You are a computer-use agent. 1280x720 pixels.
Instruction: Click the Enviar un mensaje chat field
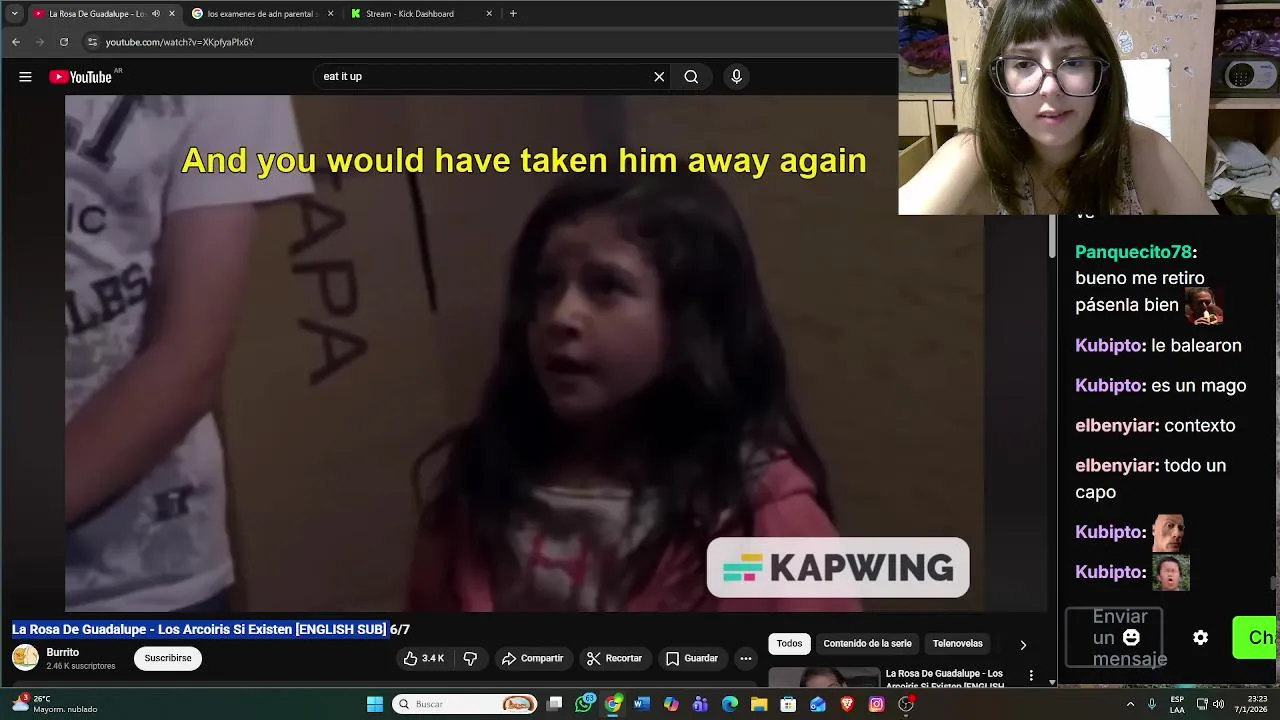pyautogui.click(x=1114, y=638)
